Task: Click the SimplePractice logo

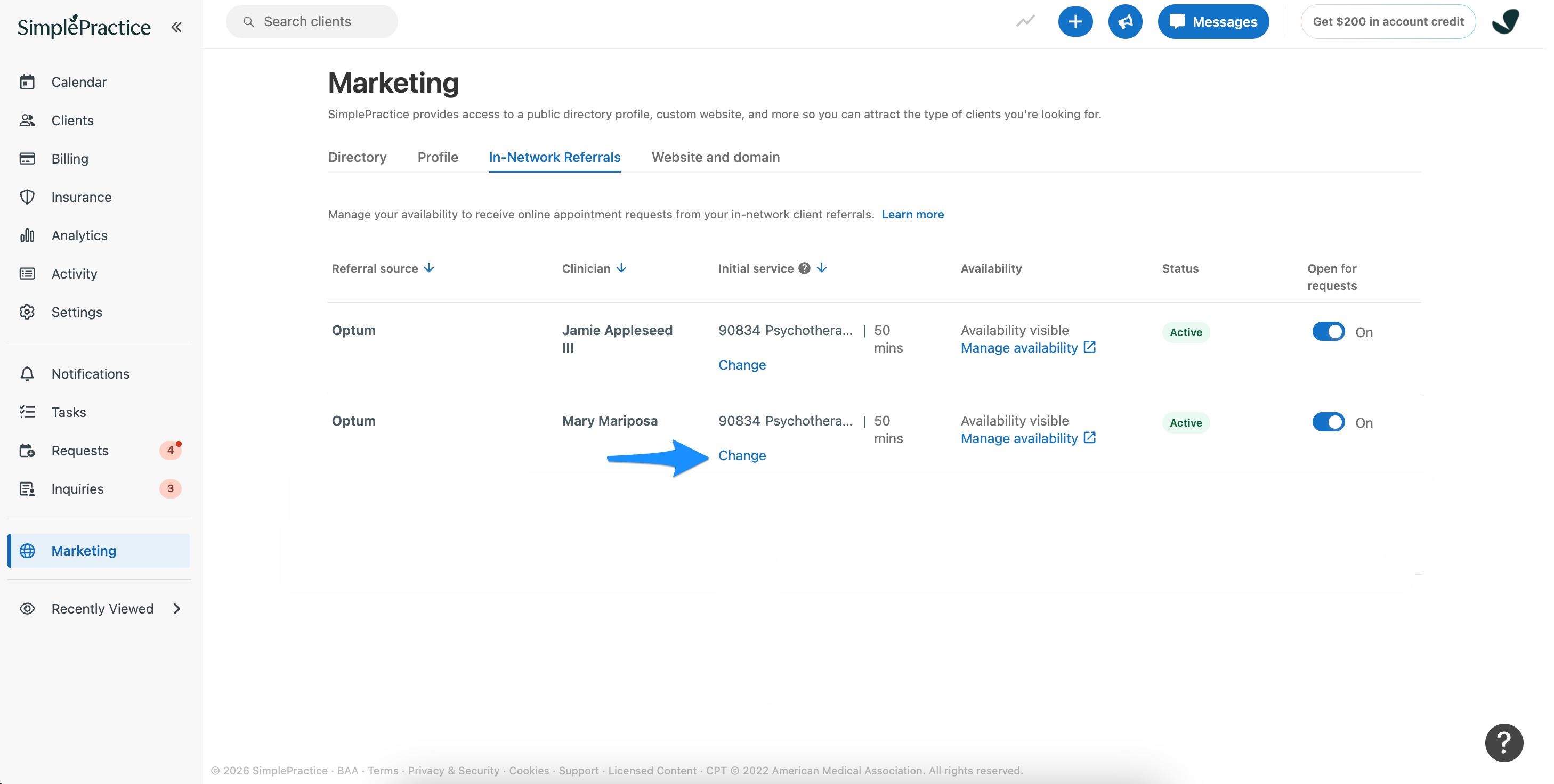Action: 84,27
